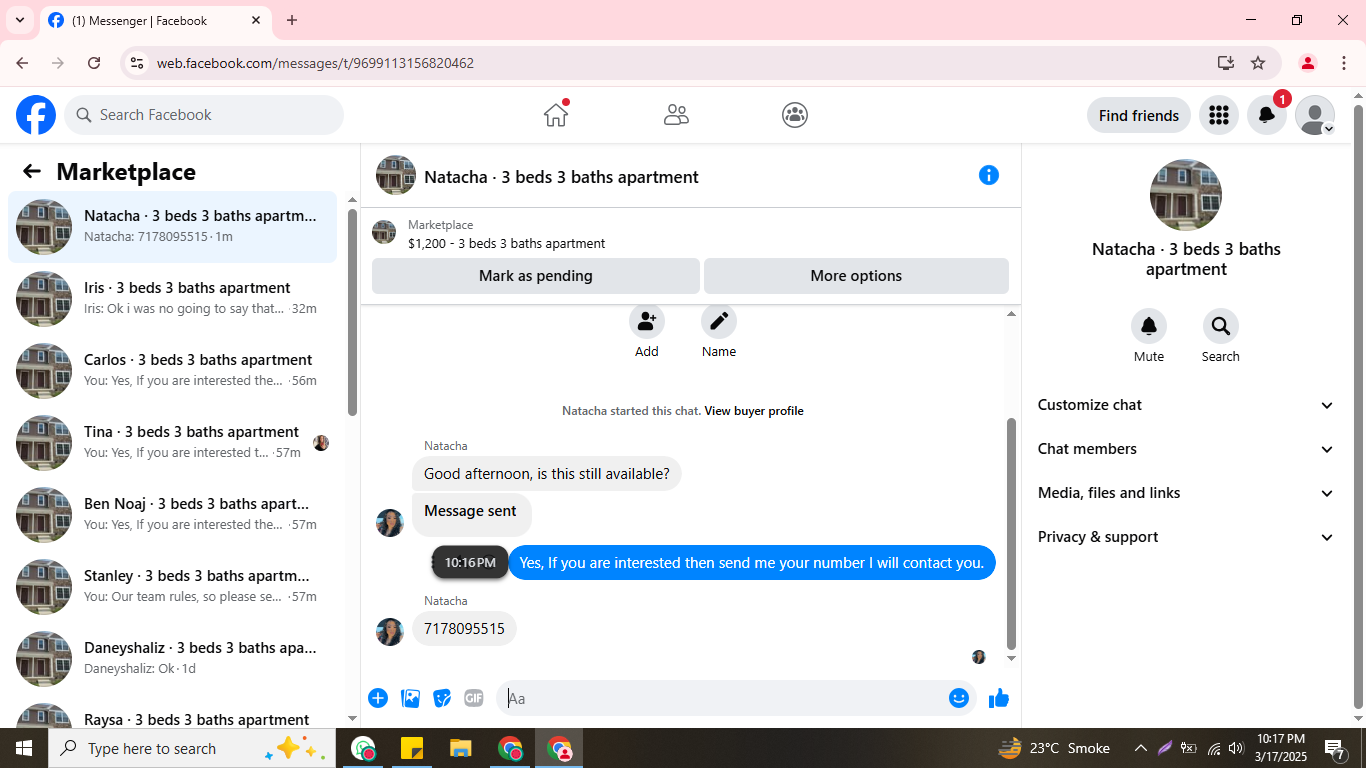Screen dimensions: 1366x768
Task: Edit the chat name with pencil icon
Action: [719, 322]
